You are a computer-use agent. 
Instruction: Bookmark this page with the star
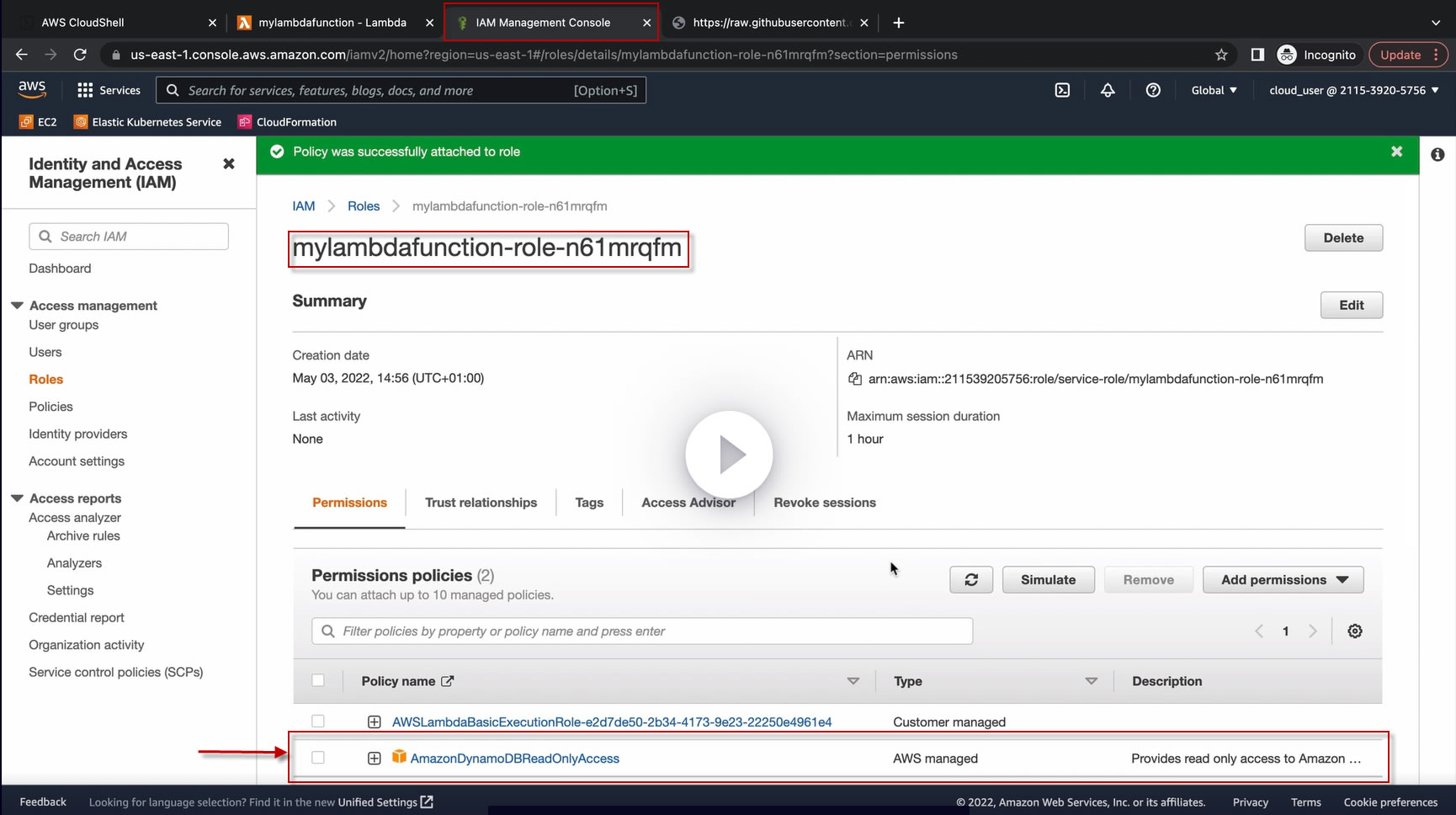[1221, 55]
